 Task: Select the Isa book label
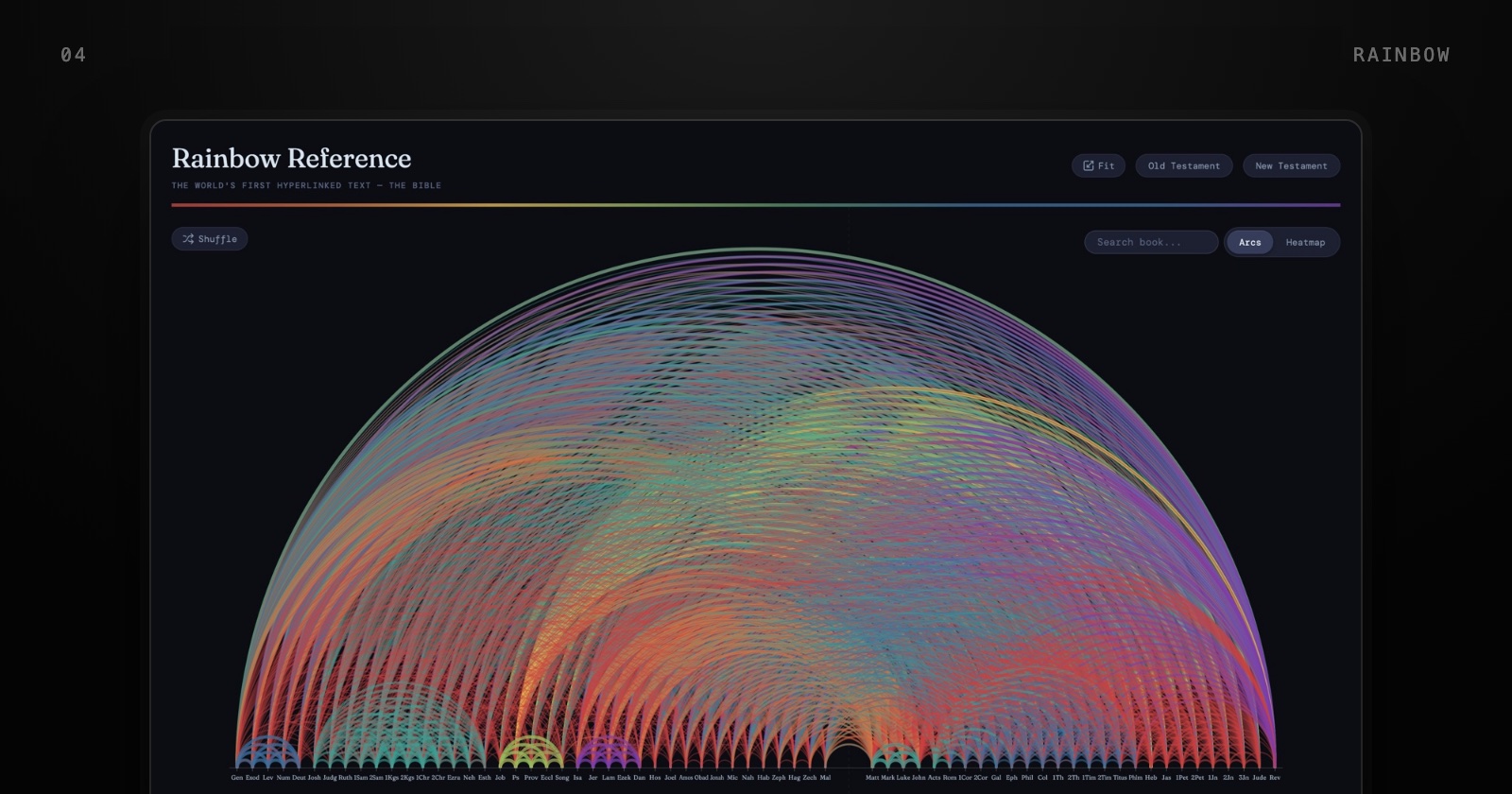577,778
